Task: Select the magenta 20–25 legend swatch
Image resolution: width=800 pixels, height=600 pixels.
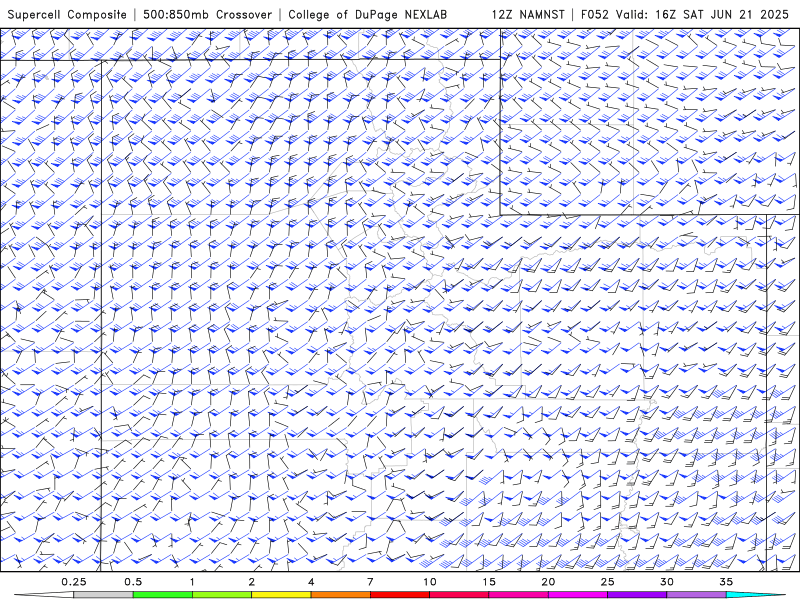Action: [578, 595]
